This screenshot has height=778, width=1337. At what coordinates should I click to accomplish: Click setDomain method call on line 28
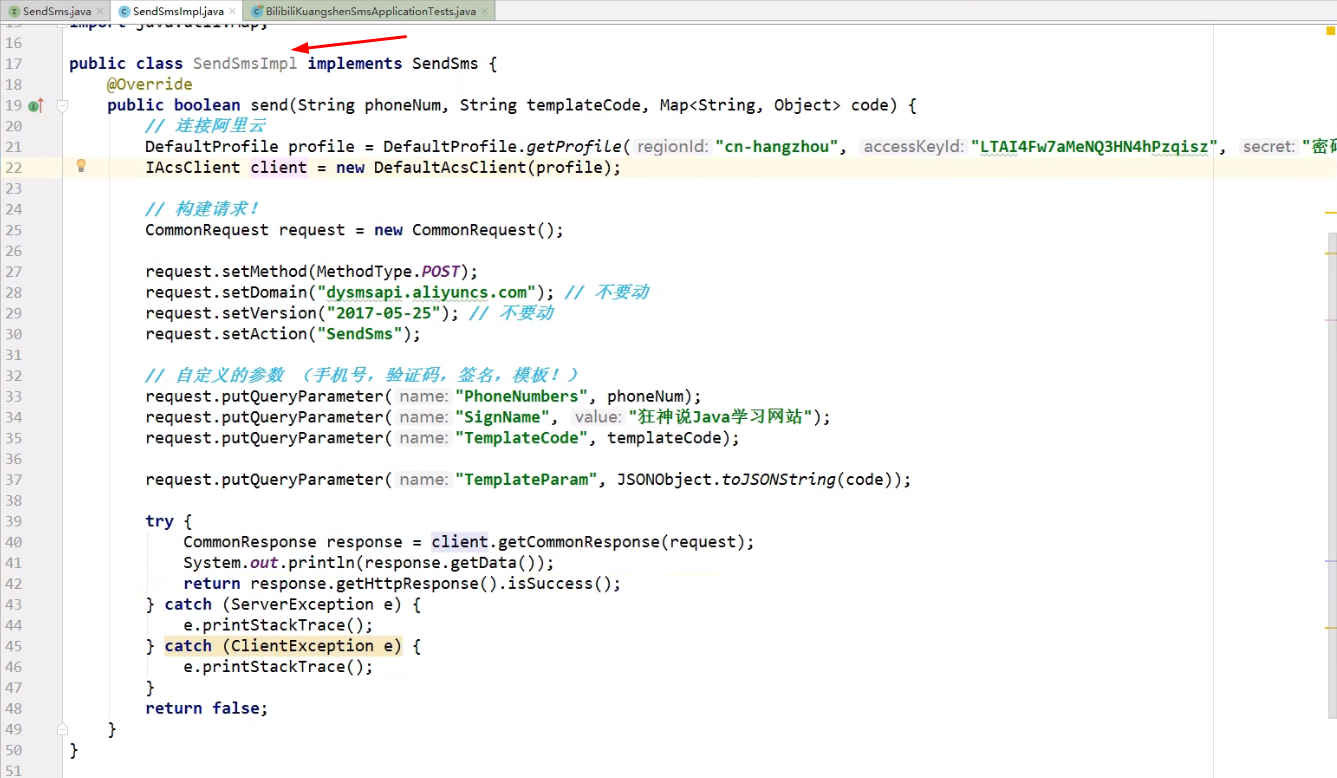coord(264,292)
